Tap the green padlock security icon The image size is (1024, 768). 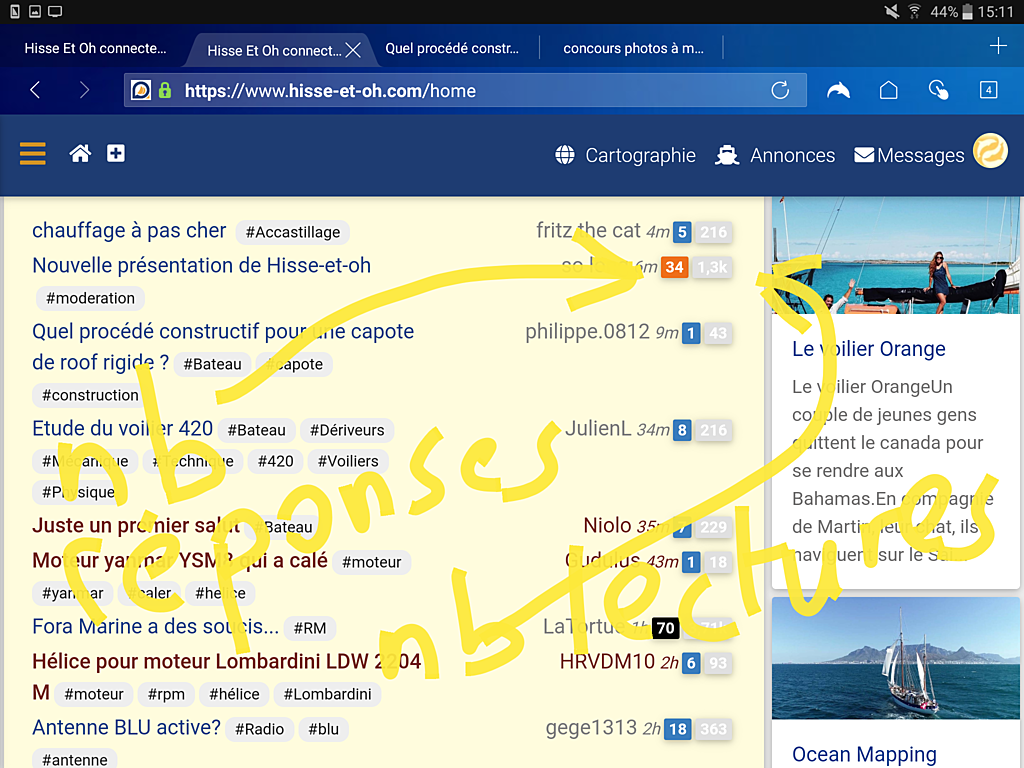pos(165,90)
